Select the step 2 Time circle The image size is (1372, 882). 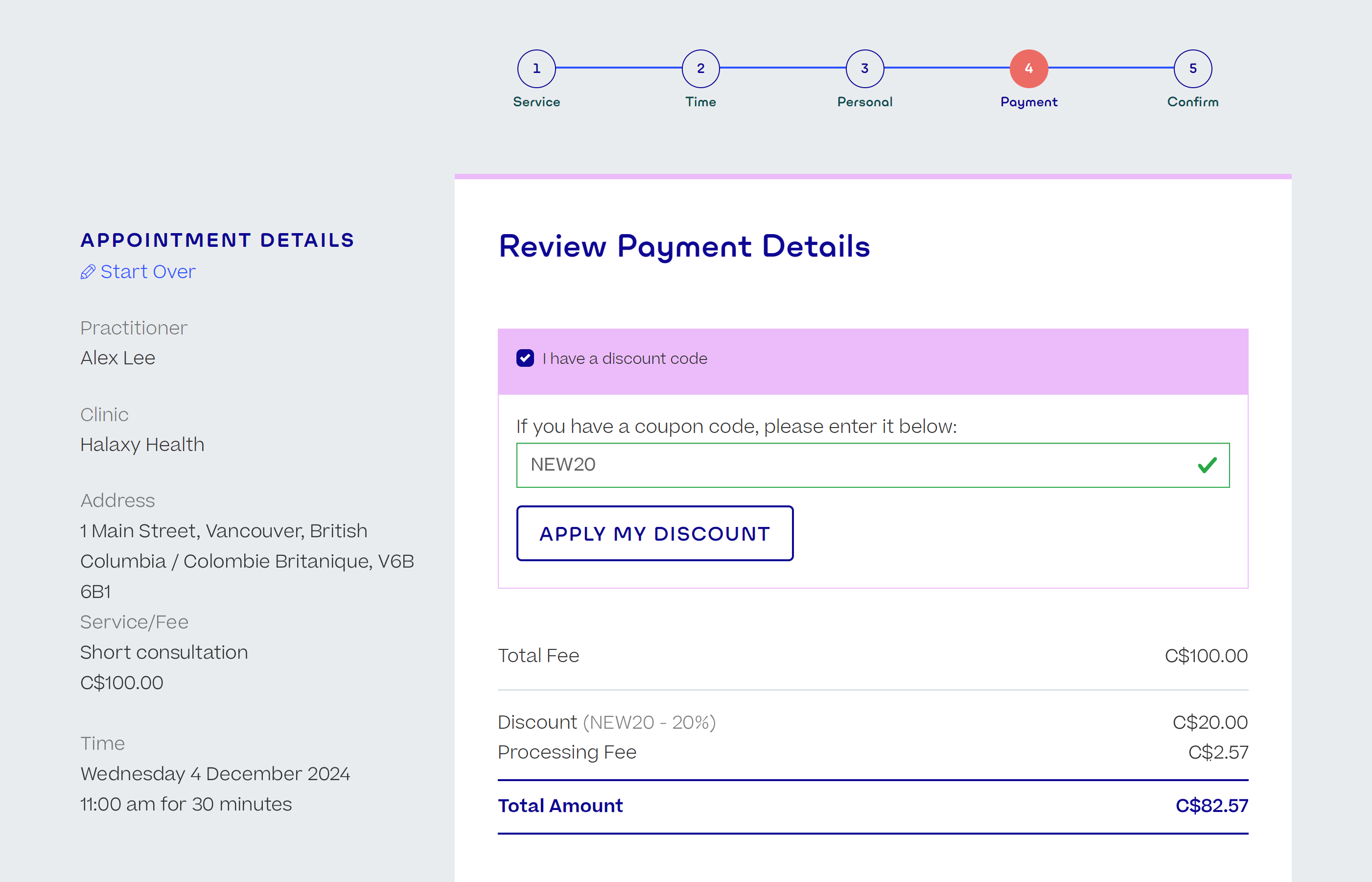[700, 69]
